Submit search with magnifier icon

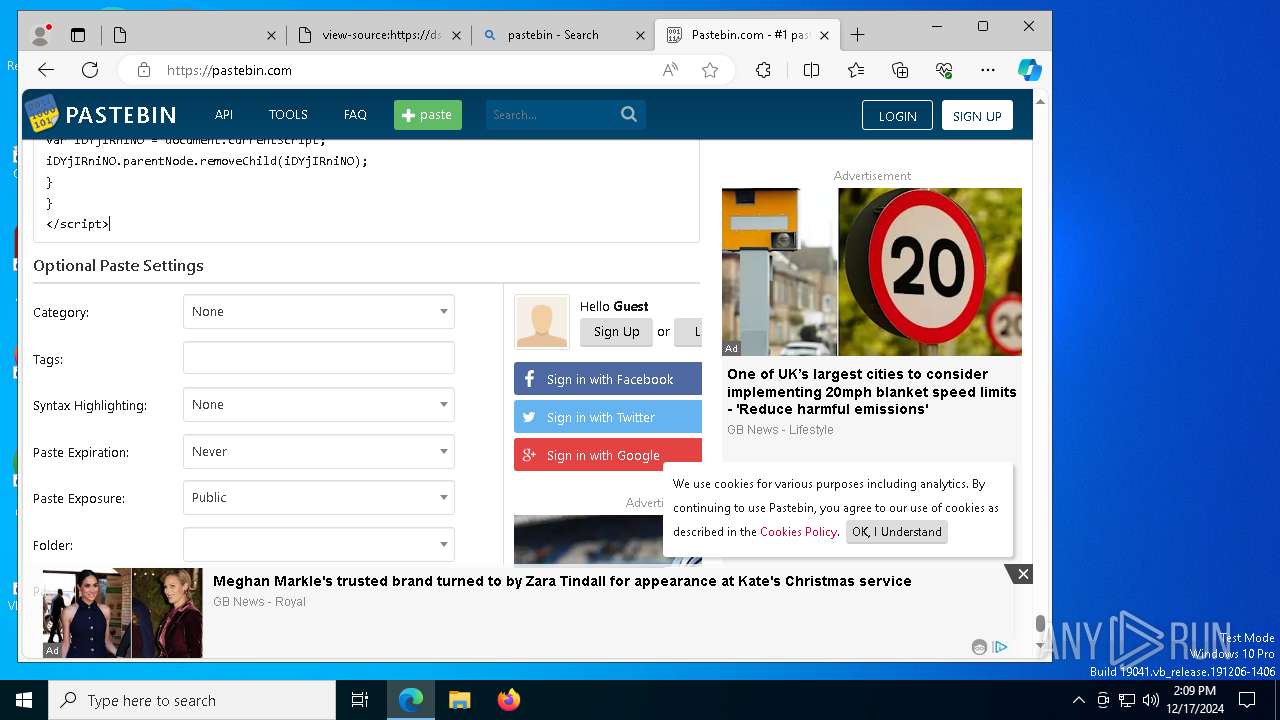pos(629,114)
